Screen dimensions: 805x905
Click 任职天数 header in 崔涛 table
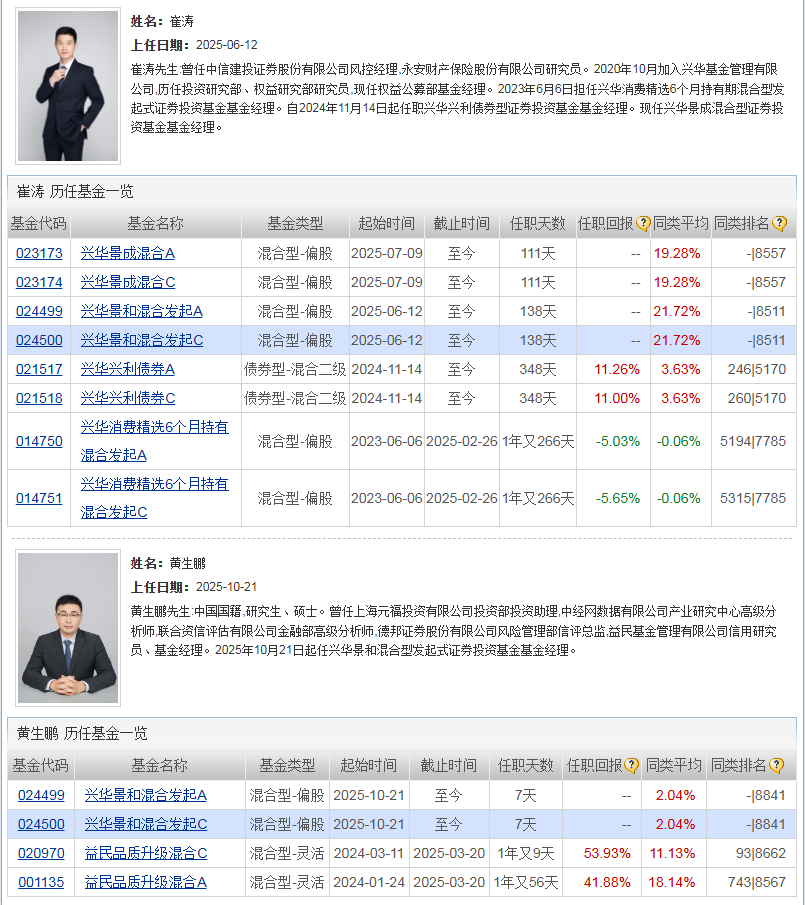point(538,223)
